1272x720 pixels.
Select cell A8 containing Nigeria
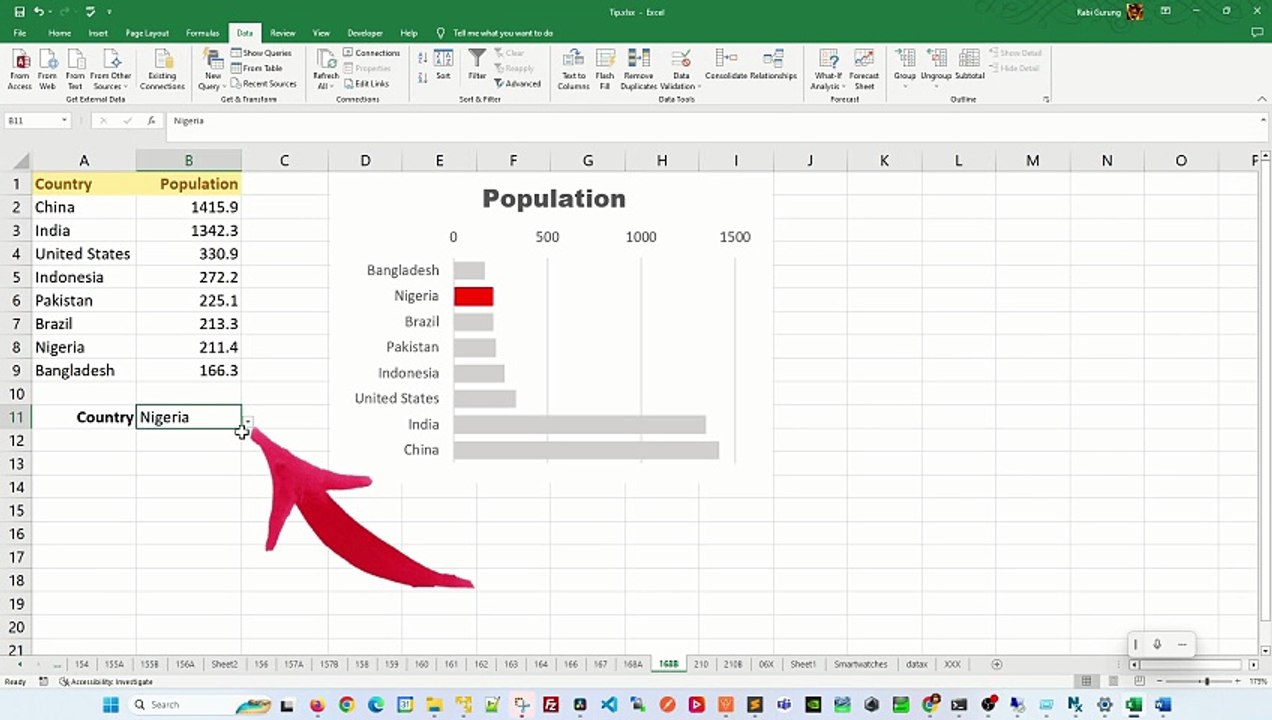tap(83, 347)
